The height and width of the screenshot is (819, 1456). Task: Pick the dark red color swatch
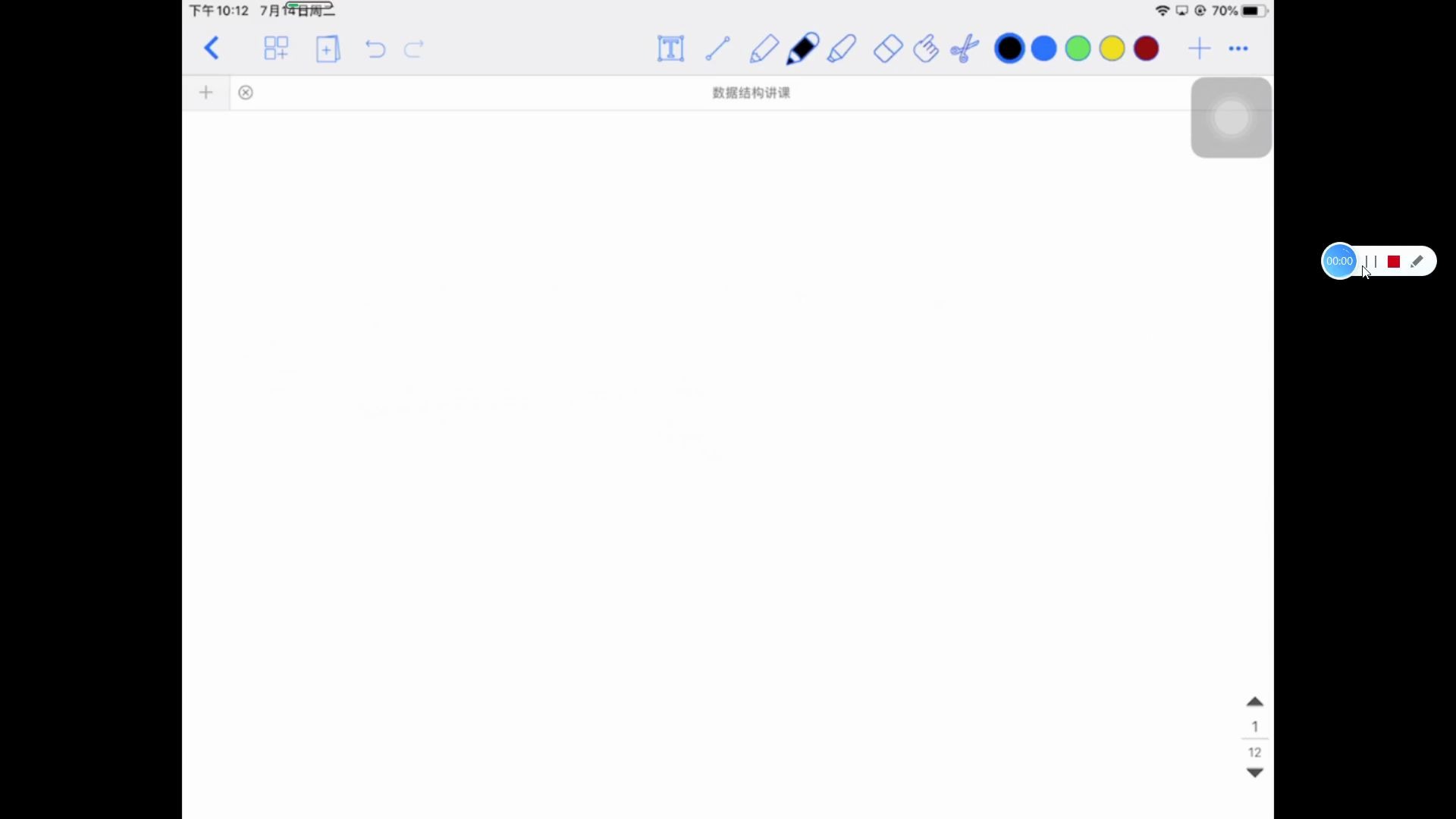tap(1146, 49)
